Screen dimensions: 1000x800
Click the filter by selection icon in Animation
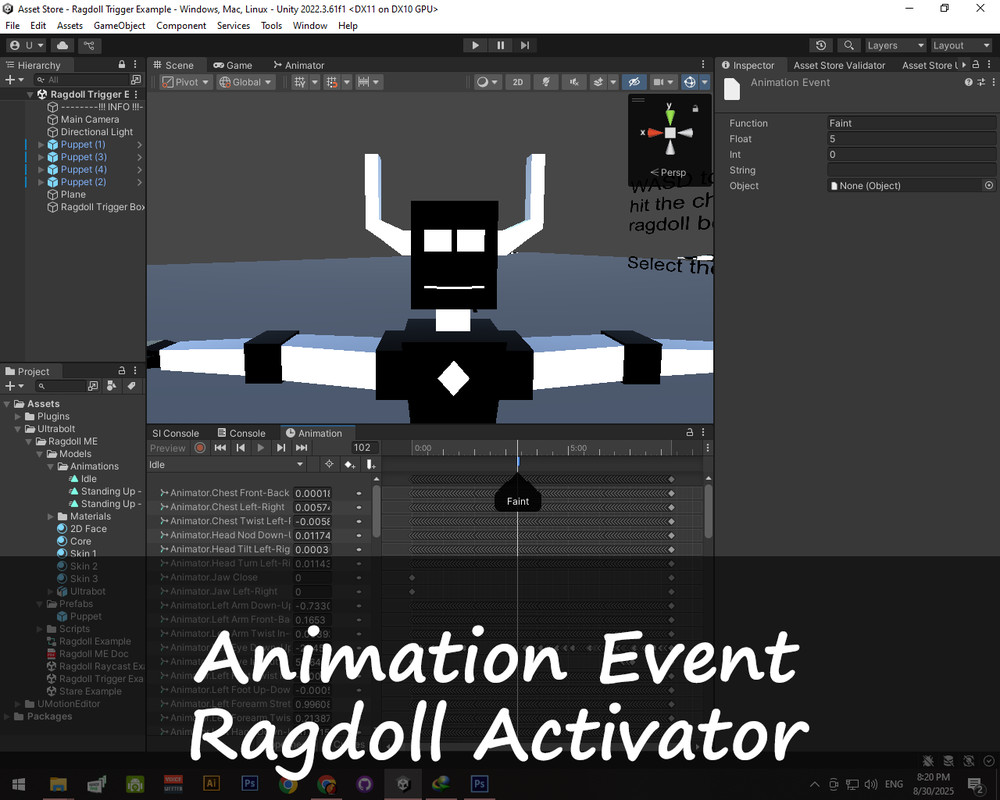[x=329, y=464]
